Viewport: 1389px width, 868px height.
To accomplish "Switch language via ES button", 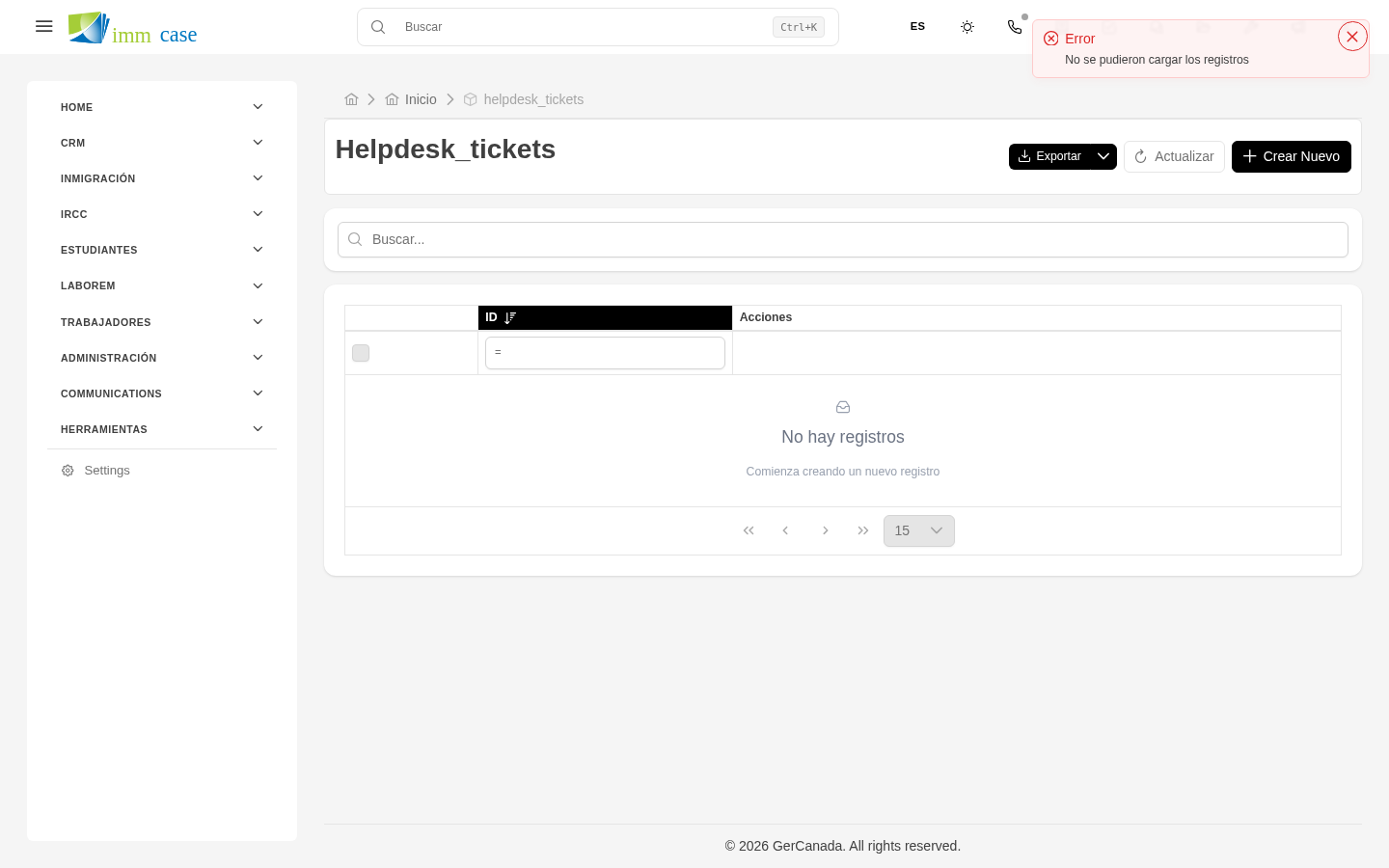I will point(917,27).
